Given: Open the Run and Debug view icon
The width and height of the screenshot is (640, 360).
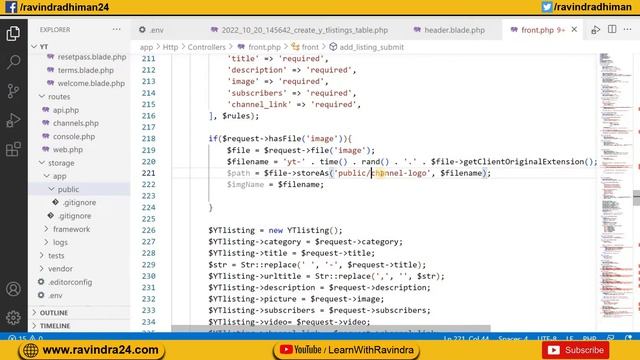Looking at the screenshot, I should [13, 120].
